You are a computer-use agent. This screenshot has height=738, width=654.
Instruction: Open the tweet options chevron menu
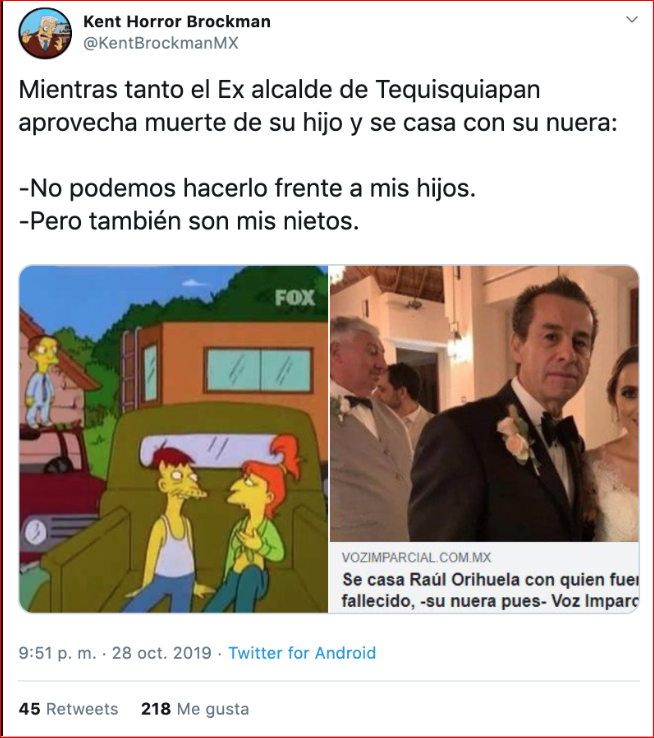point(631,19)
